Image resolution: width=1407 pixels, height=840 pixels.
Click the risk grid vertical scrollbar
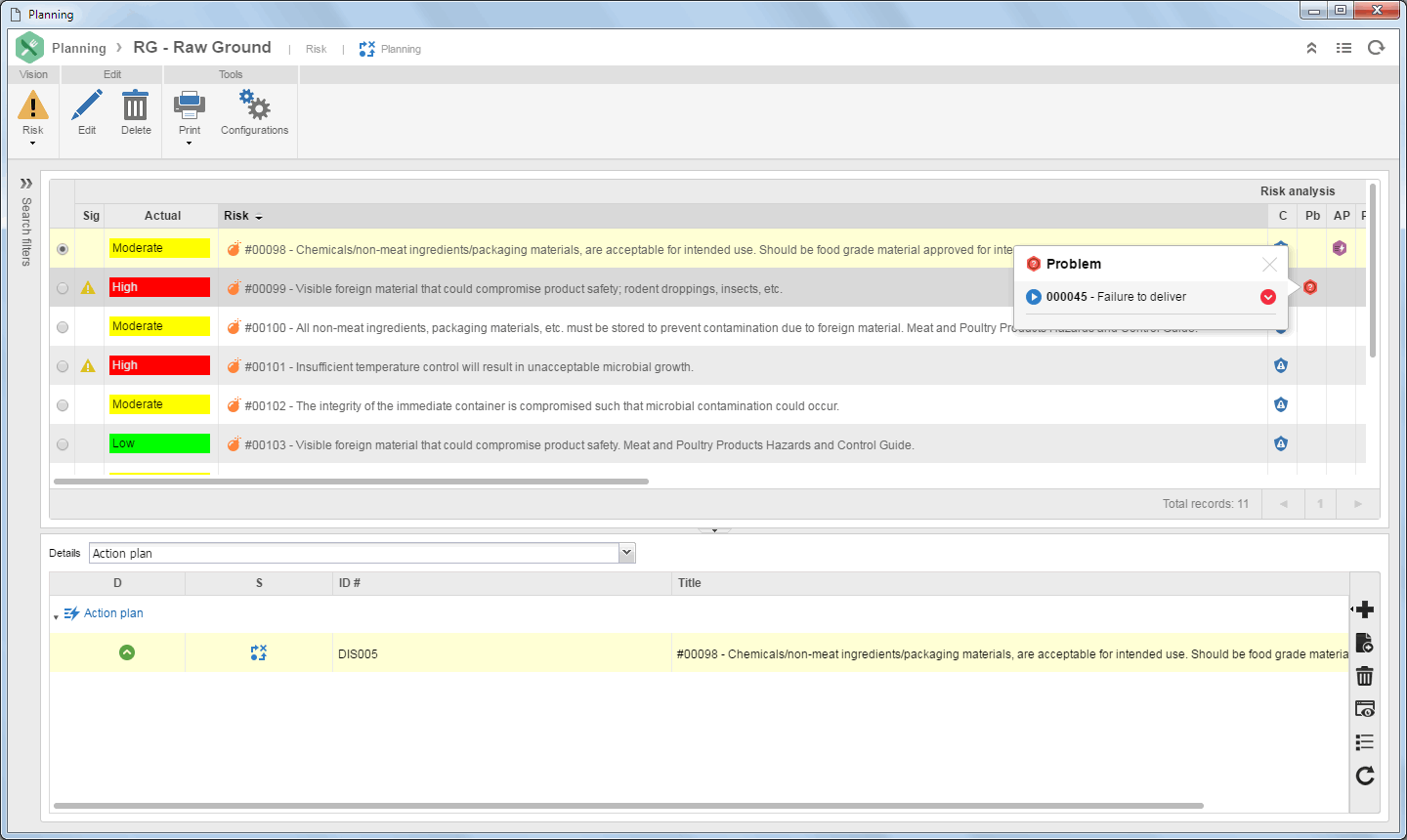click(1373, 271)
